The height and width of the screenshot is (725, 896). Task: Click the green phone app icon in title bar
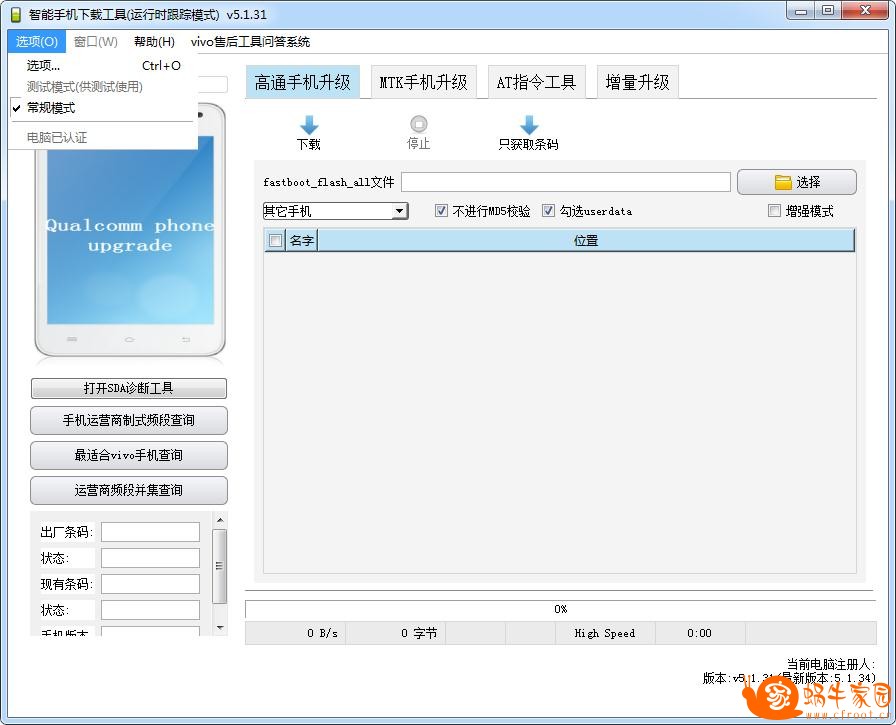pyautogui.click(x=16, y=15)
